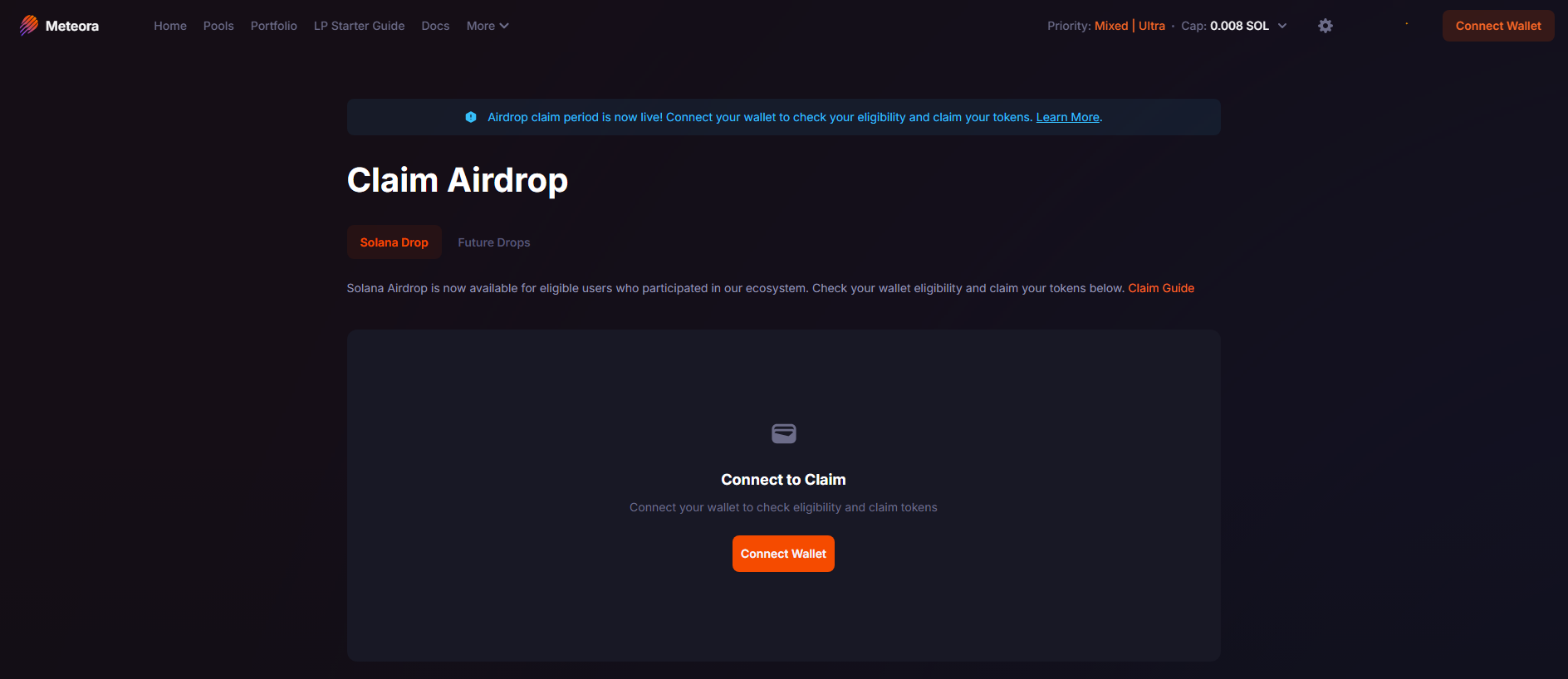The height and width of the screenshot is (679, 1568).
Task: Open the Claim Guide link
Action: click(1161, 288)
